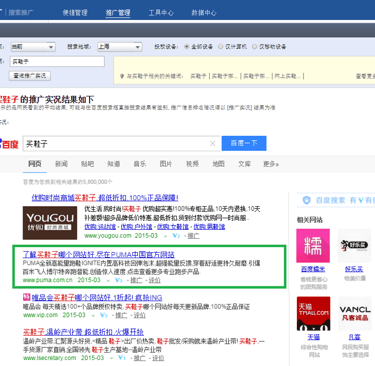Click the www.puma.com.cn green URL

47,280
